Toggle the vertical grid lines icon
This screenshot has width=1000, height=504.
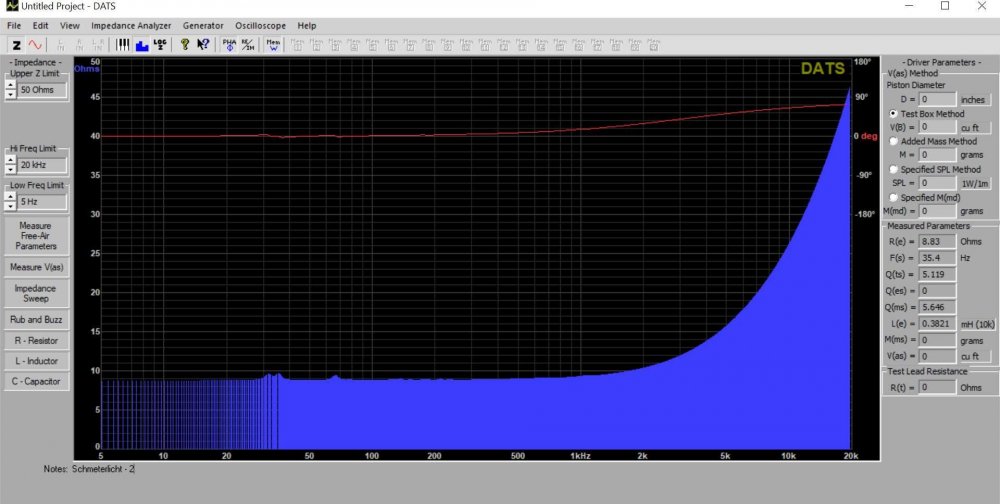point(123,44)
